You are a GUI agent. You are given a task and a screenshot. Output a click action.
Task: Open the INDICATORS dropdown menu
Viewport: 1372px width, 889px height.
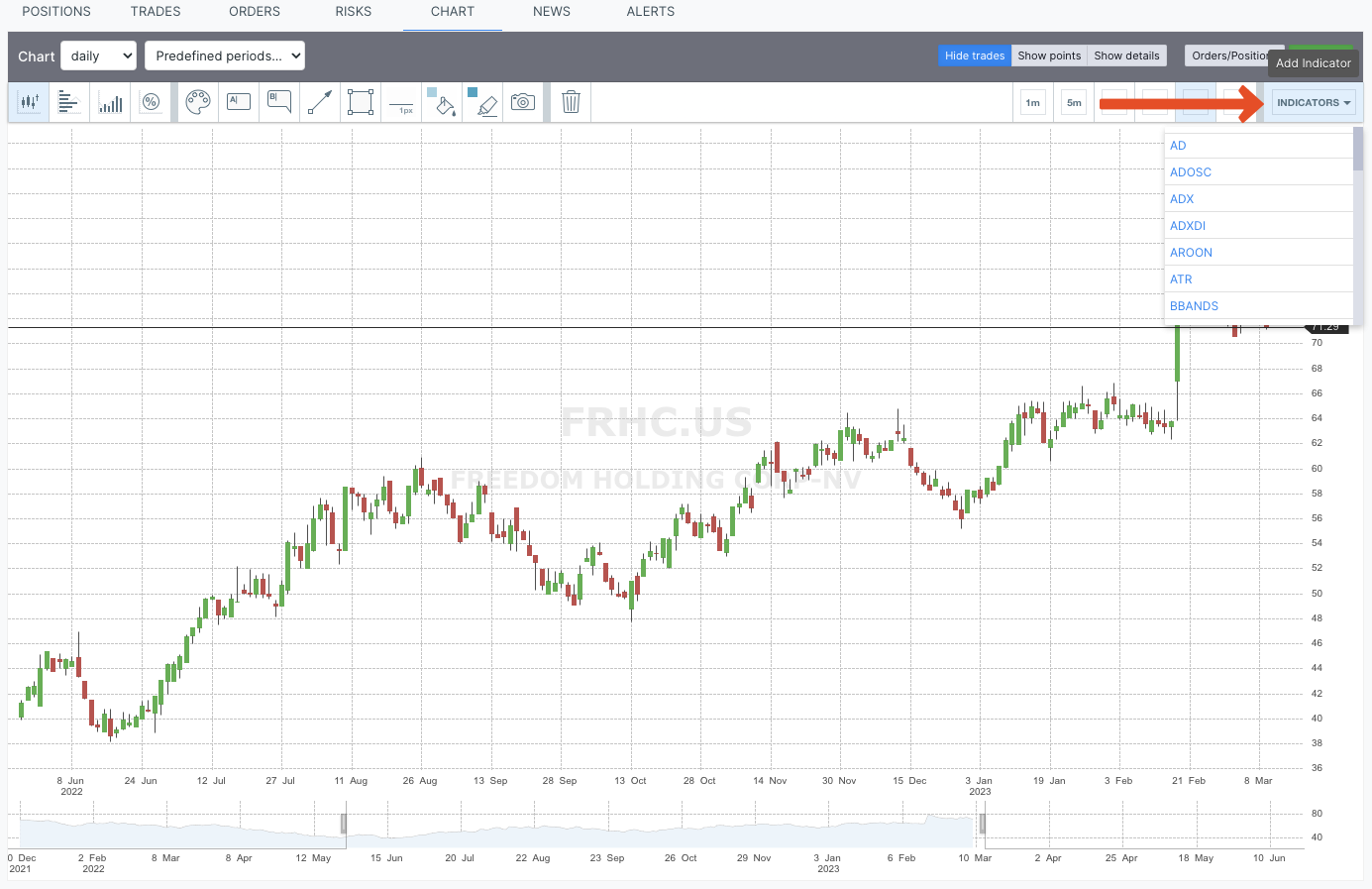point(1313,102)
